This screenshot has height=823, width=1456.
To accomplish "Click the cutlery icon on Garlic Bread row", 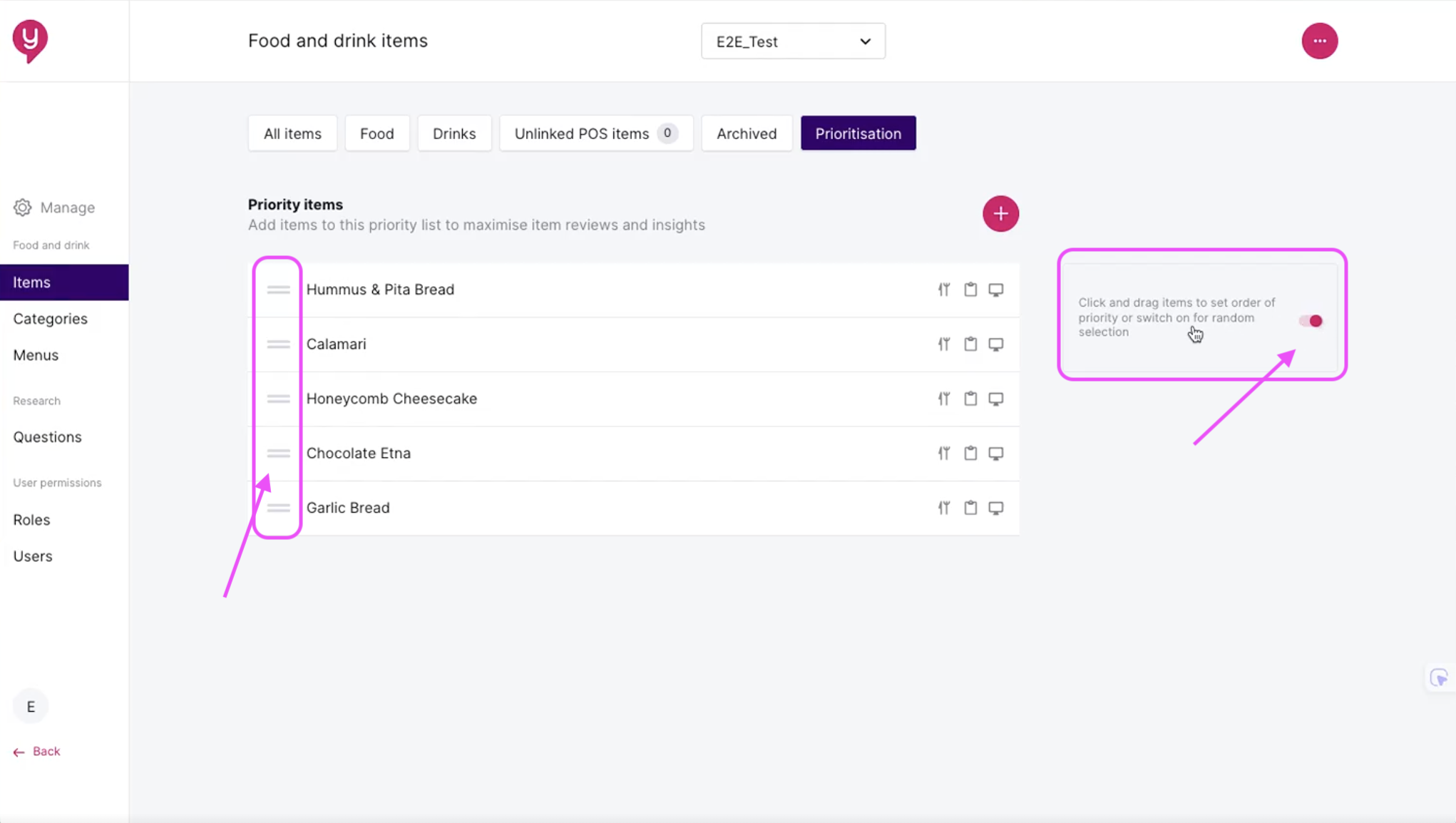I will tap(943, 508).
